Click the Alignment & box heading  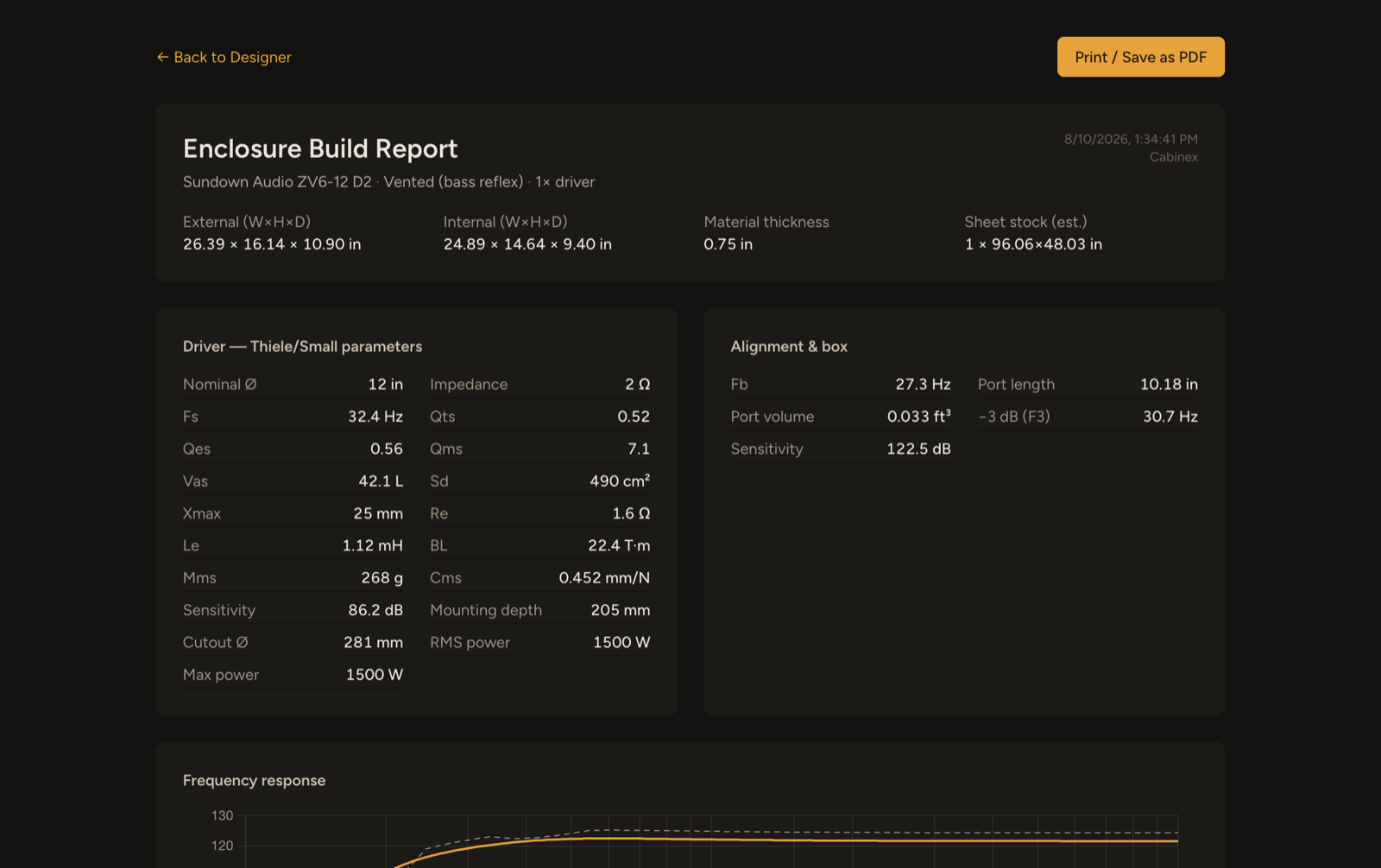point(789,346)
